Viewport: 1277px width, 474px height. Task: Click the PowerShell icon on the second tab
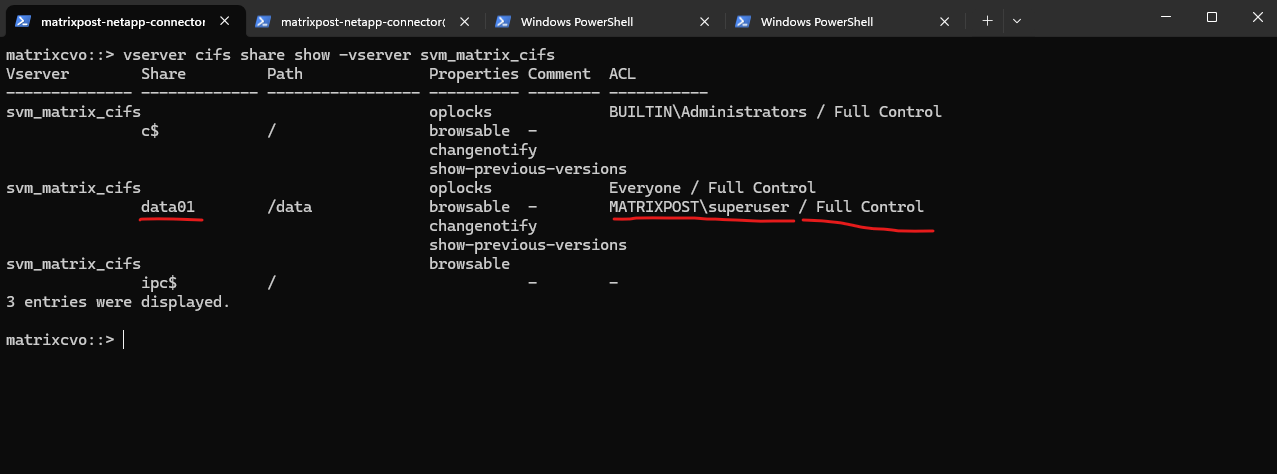(263, 21)
